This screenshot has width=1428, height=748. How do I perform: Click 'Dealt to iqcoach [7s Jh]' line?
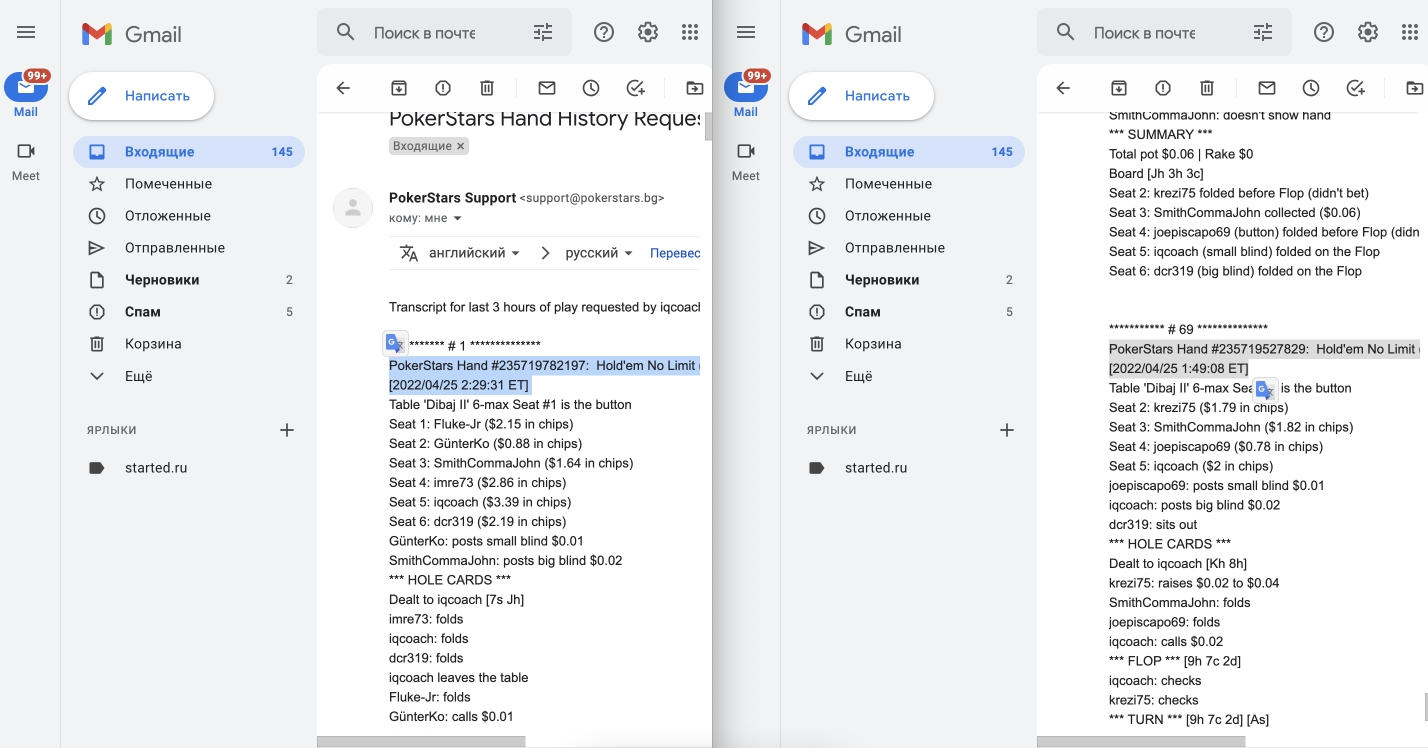tap(456, 600)
